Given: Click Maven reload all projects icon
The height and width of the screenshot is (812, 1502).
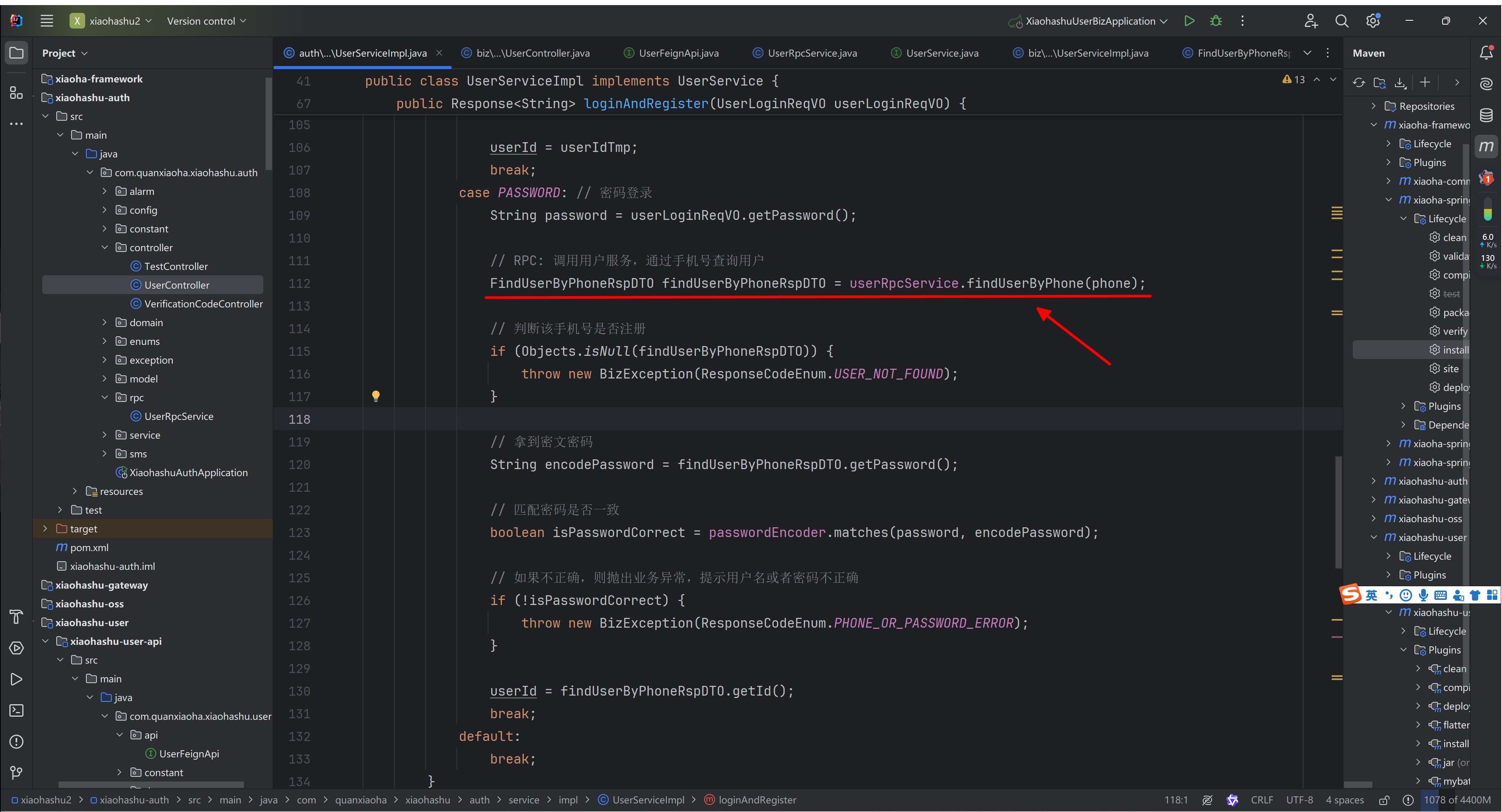Looking at the screenshot, I should click(x=1359, y=83).
